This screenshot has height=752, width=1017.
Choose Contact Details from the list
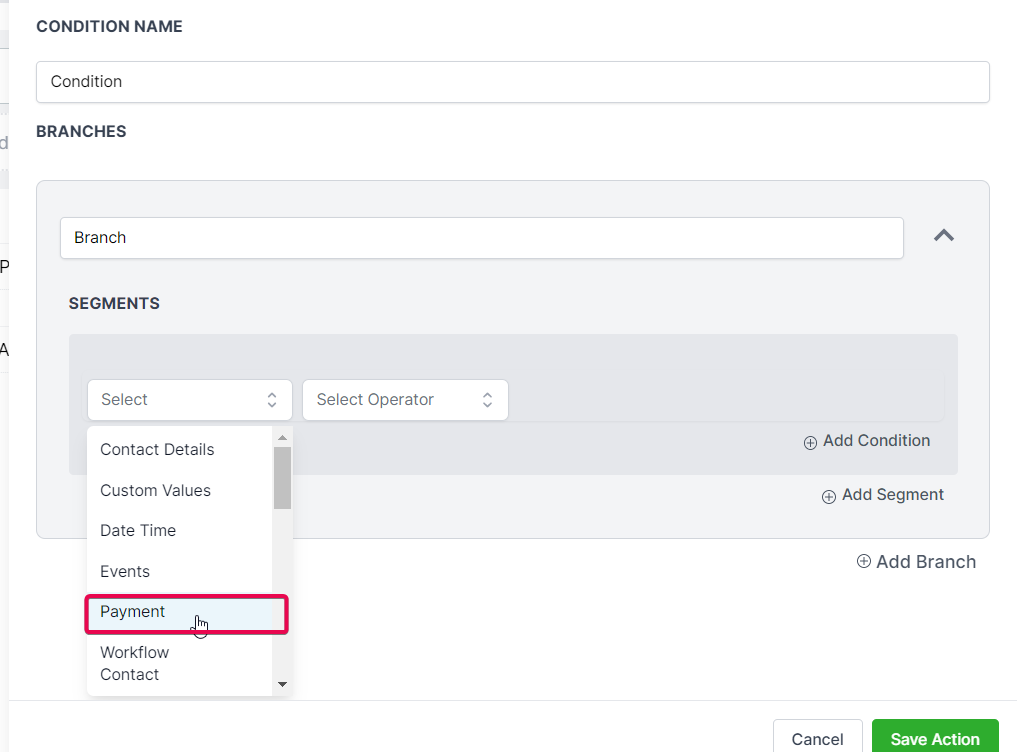pyautogui.click(x=157, y=450)
